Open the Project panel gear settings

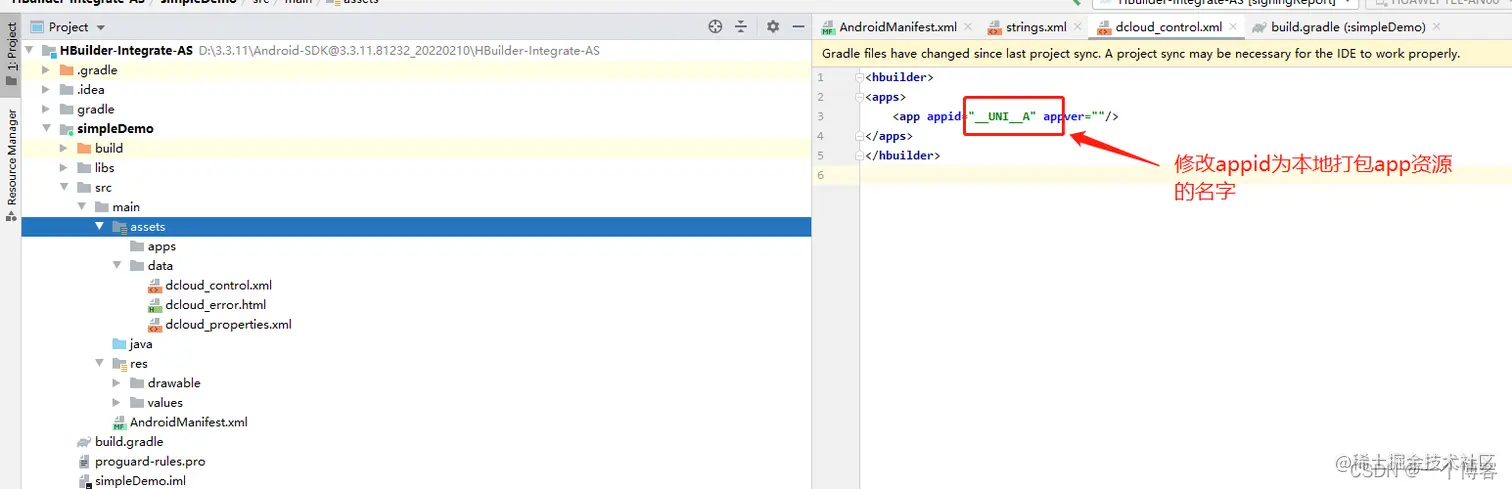(772, 27)
